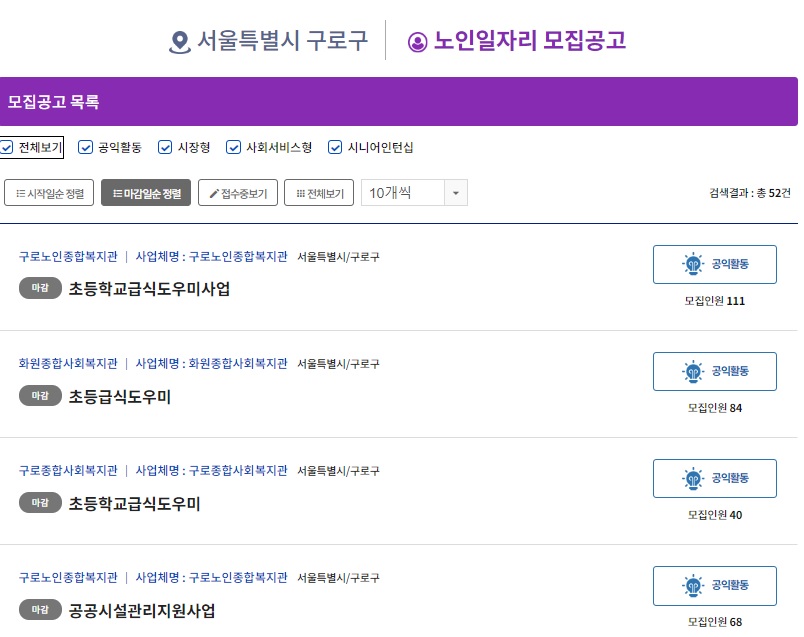The image size is (804, 637).
Task: Open the 초등학교급식도우미 posting by 구로종합사회복지관
Action: point(134,504)
